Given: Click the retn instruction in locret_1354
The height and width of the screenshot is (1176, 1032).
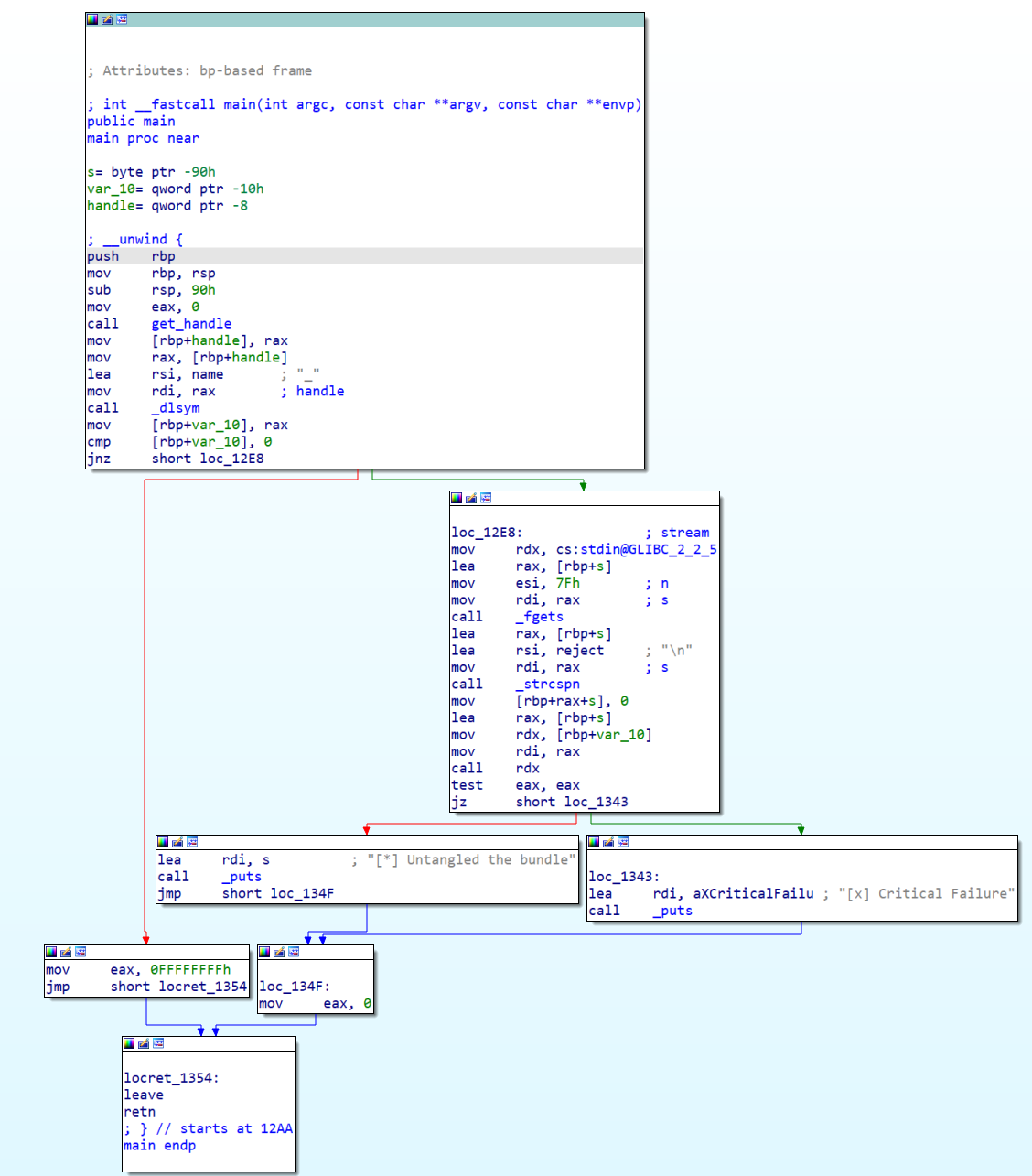Looking at the screenshot, I should (x=140, y=1112).
